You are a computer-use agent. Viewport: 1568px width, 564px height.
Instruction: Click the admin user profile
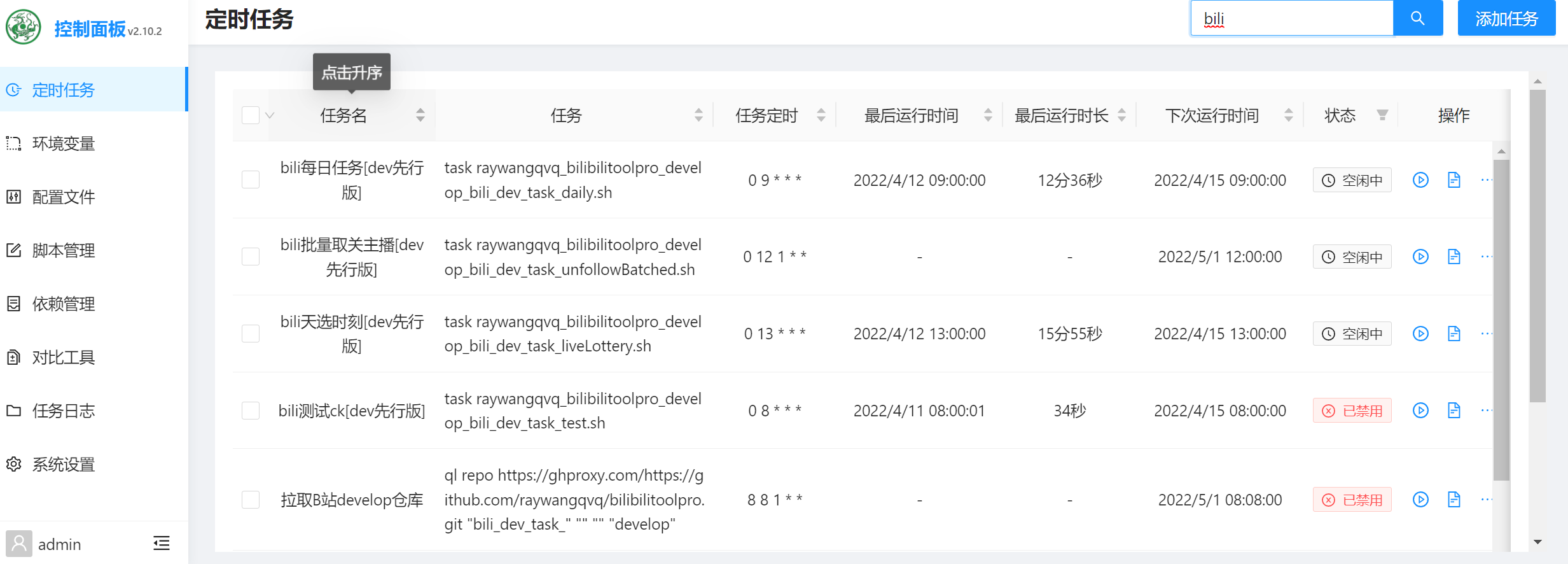click(x=45, y=544)
